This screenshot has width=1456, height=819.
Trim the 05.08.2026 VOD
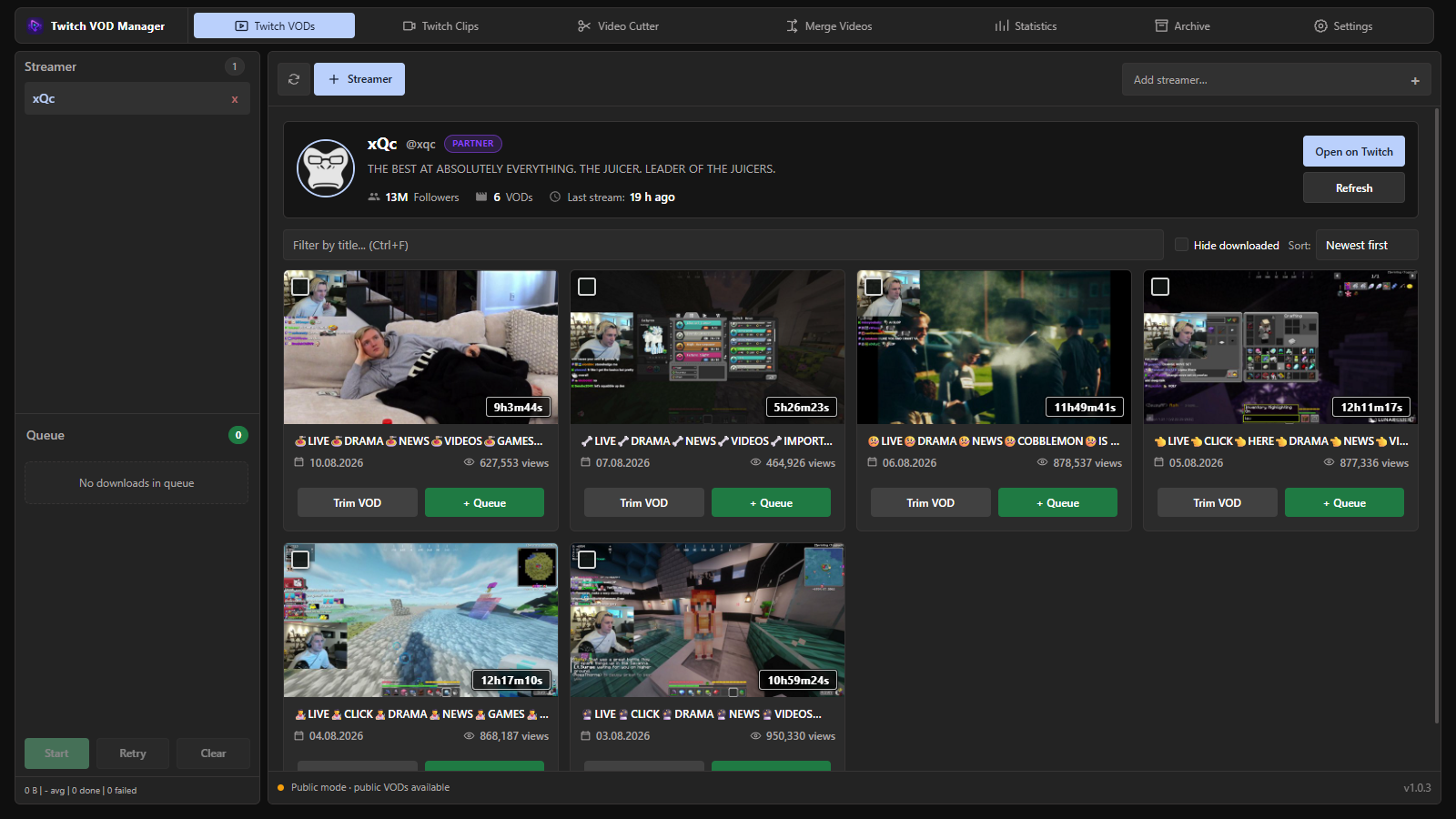coord(1218,502)
